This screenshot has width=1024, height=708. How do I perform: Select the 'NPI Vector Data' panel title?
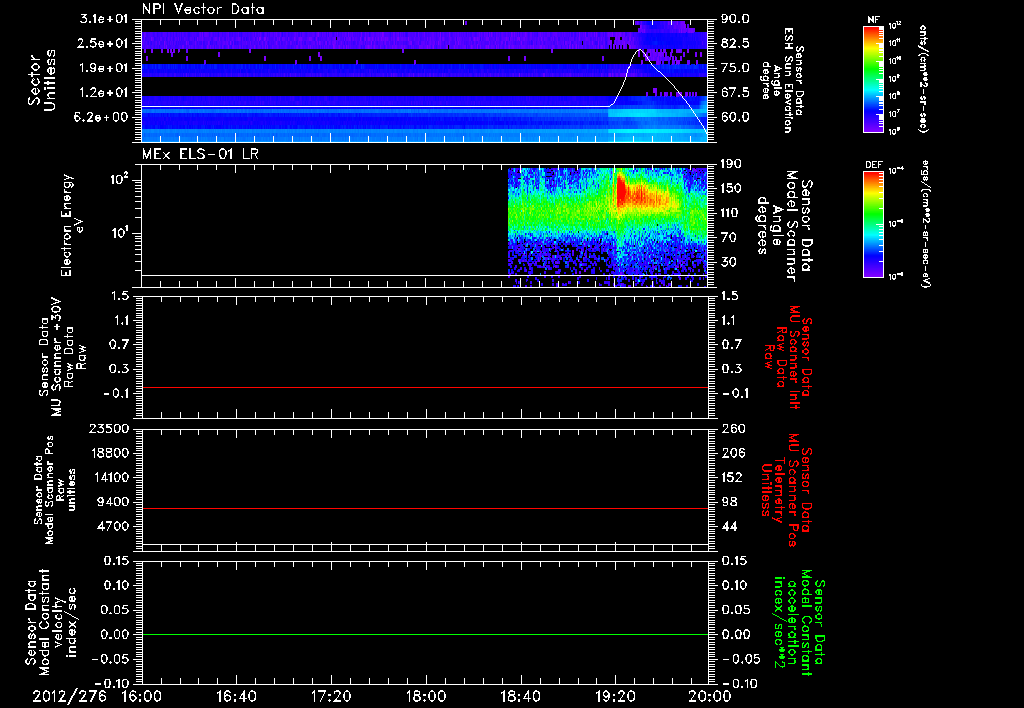(203, 9)
